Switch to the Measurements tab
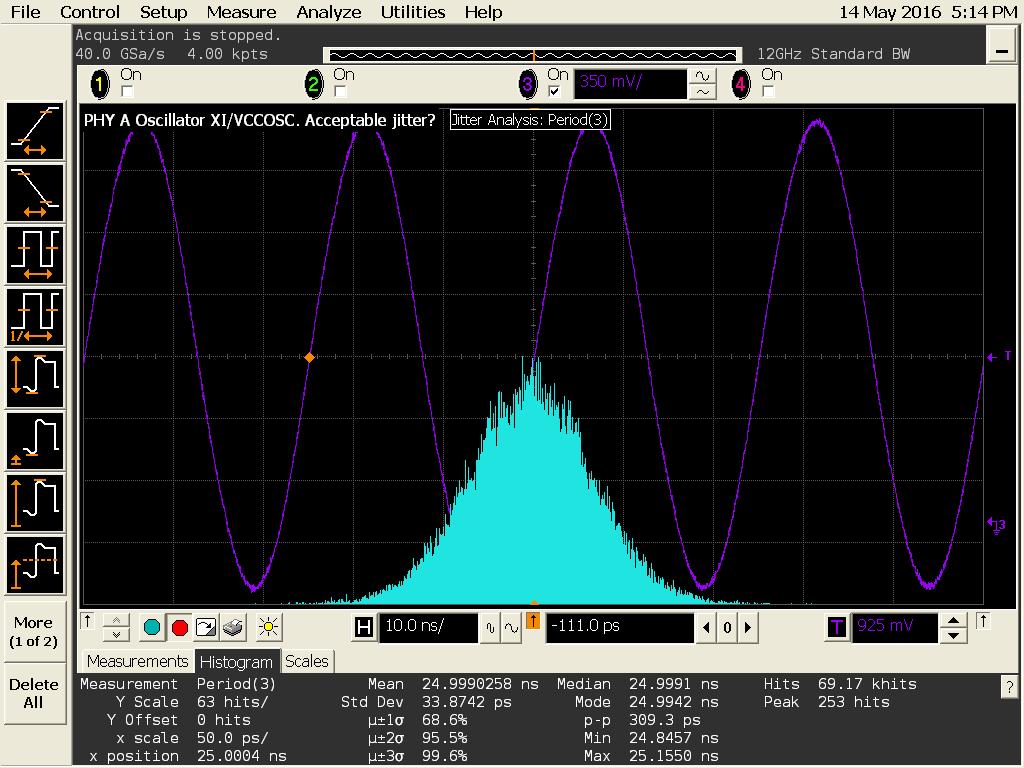The width and height of the screenshot is (1024, 768). tap(137, 662)
